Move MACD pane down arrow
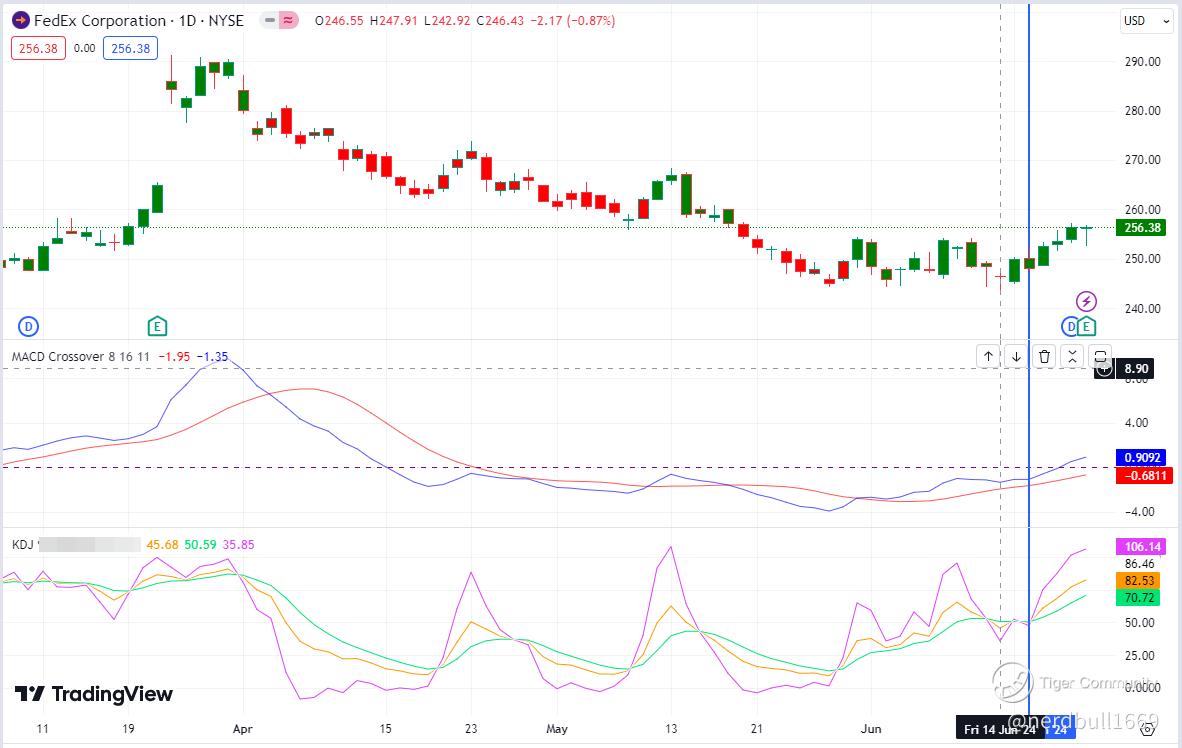Viewport: 1182px width, 748px height. tap(1016, 357)
